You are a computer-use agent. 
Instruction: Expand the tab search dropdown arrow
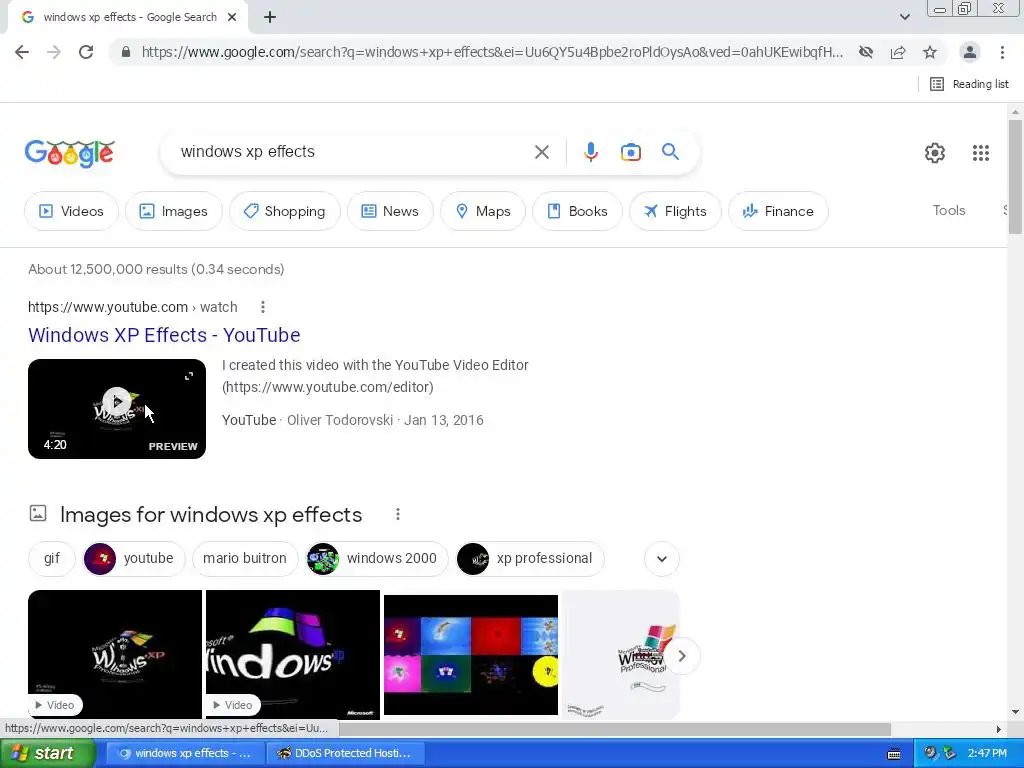coord(904,17)
